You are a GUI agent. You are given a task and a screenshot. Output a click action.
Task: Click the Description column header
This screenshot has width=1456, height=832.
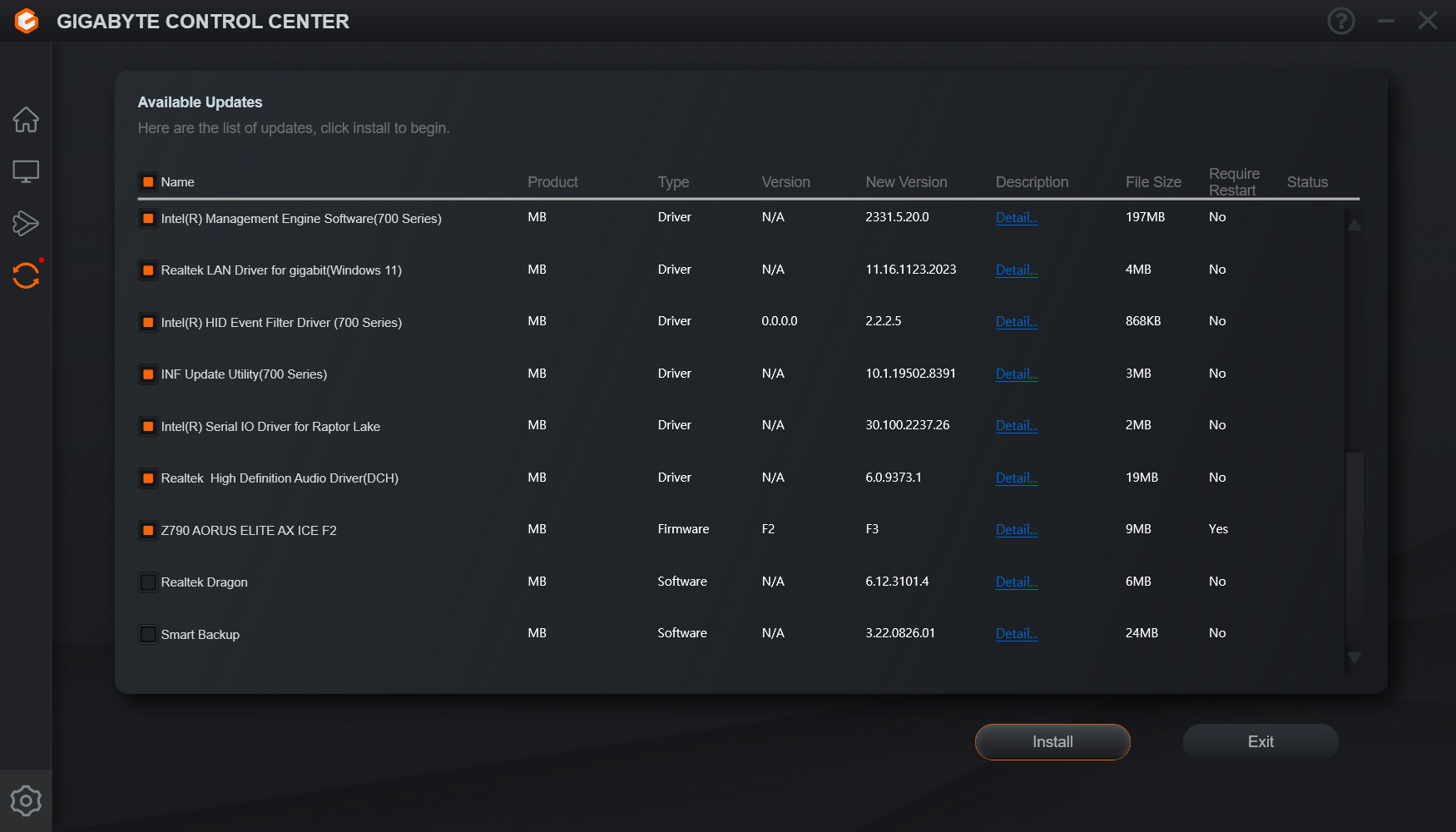tap(1032, 182)
